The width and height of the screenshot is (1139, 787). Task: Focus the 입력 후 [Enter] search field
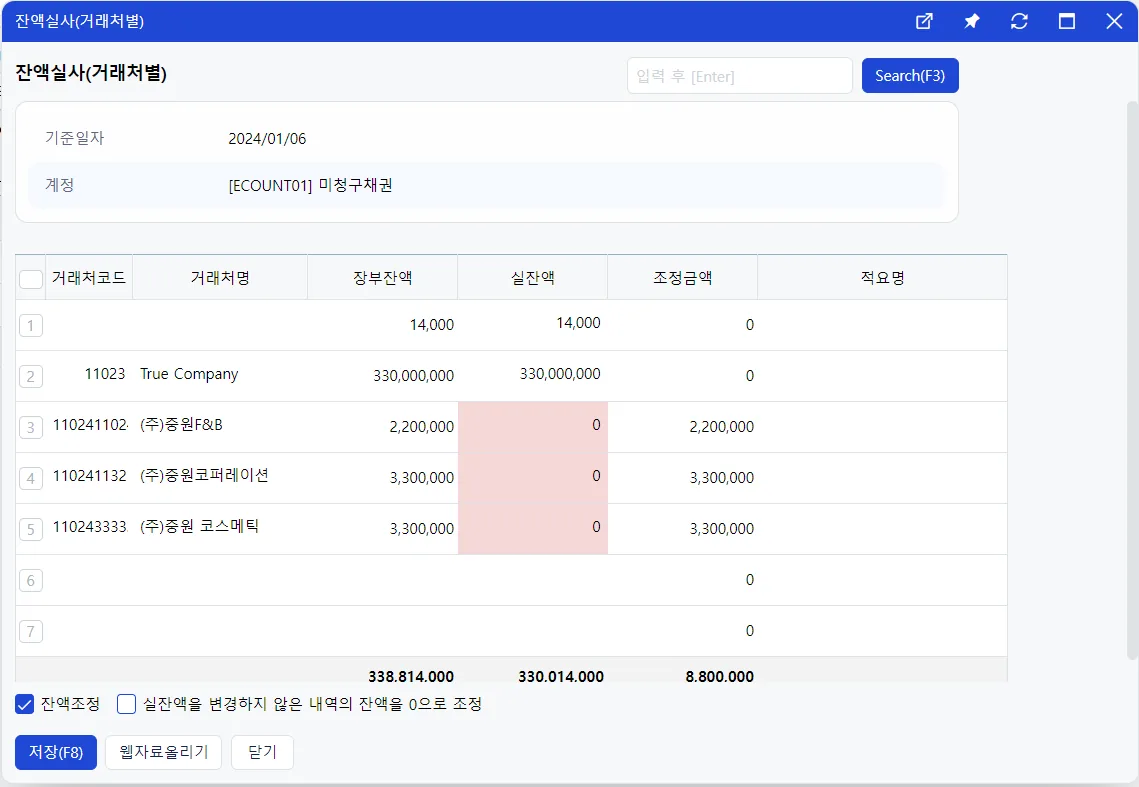coord(739,76)
